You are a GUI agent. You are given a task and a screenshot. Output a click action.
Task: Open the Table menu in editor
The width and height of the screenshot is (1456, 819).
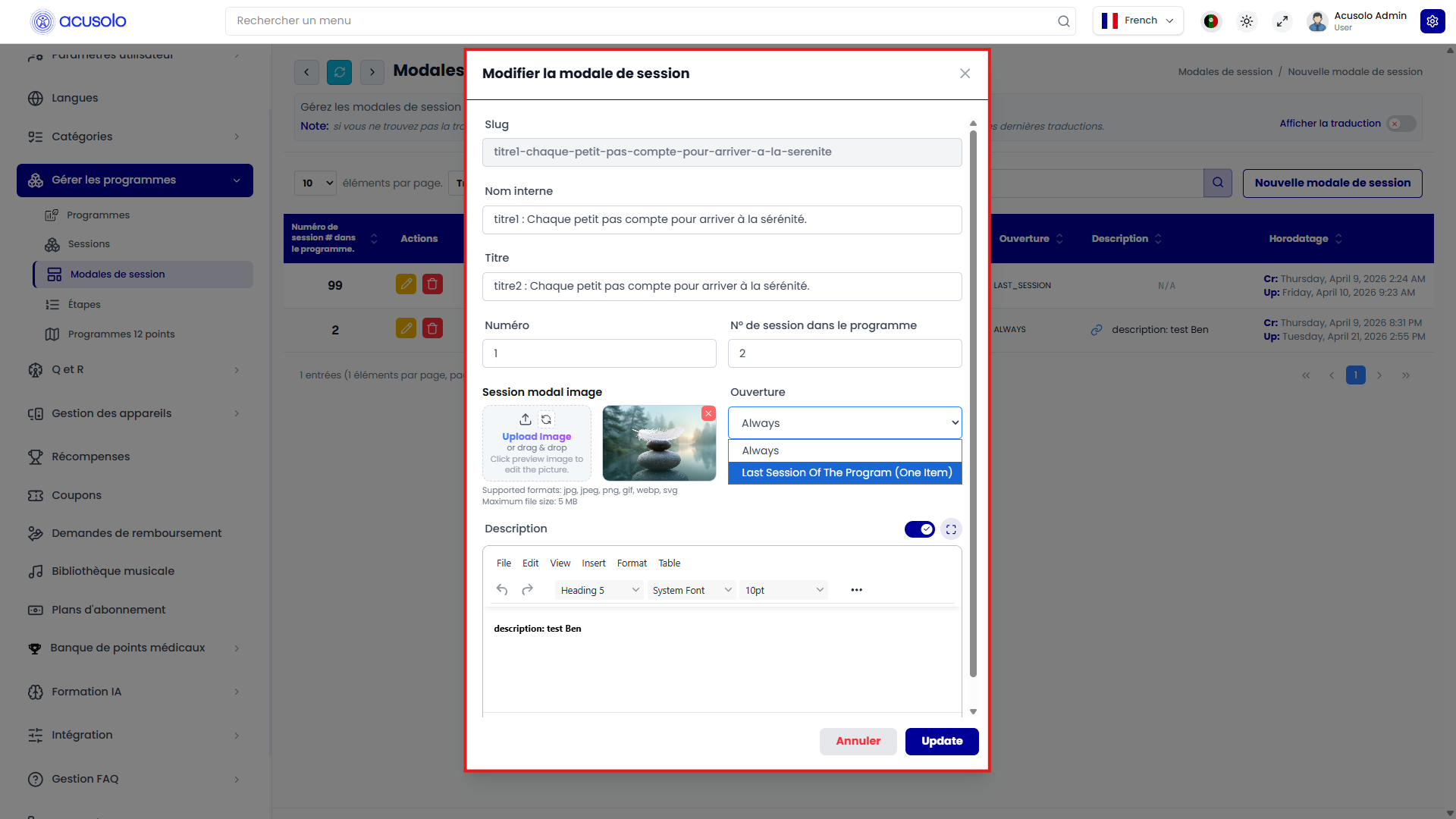click(669, 563)
